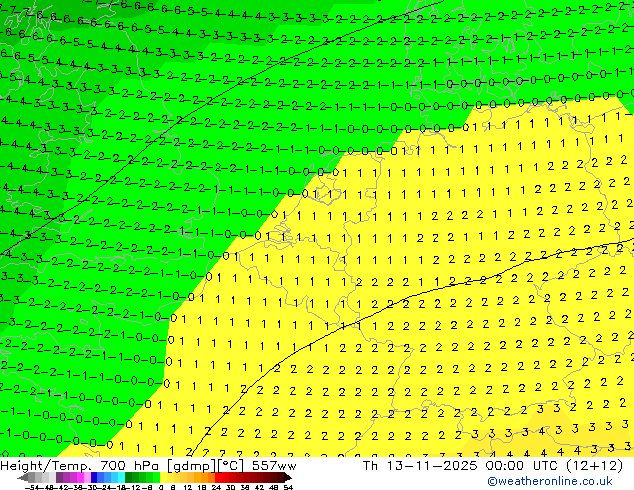Click the '-54' minimum label on color scale
634x490 pixels.
pos(32,487)
